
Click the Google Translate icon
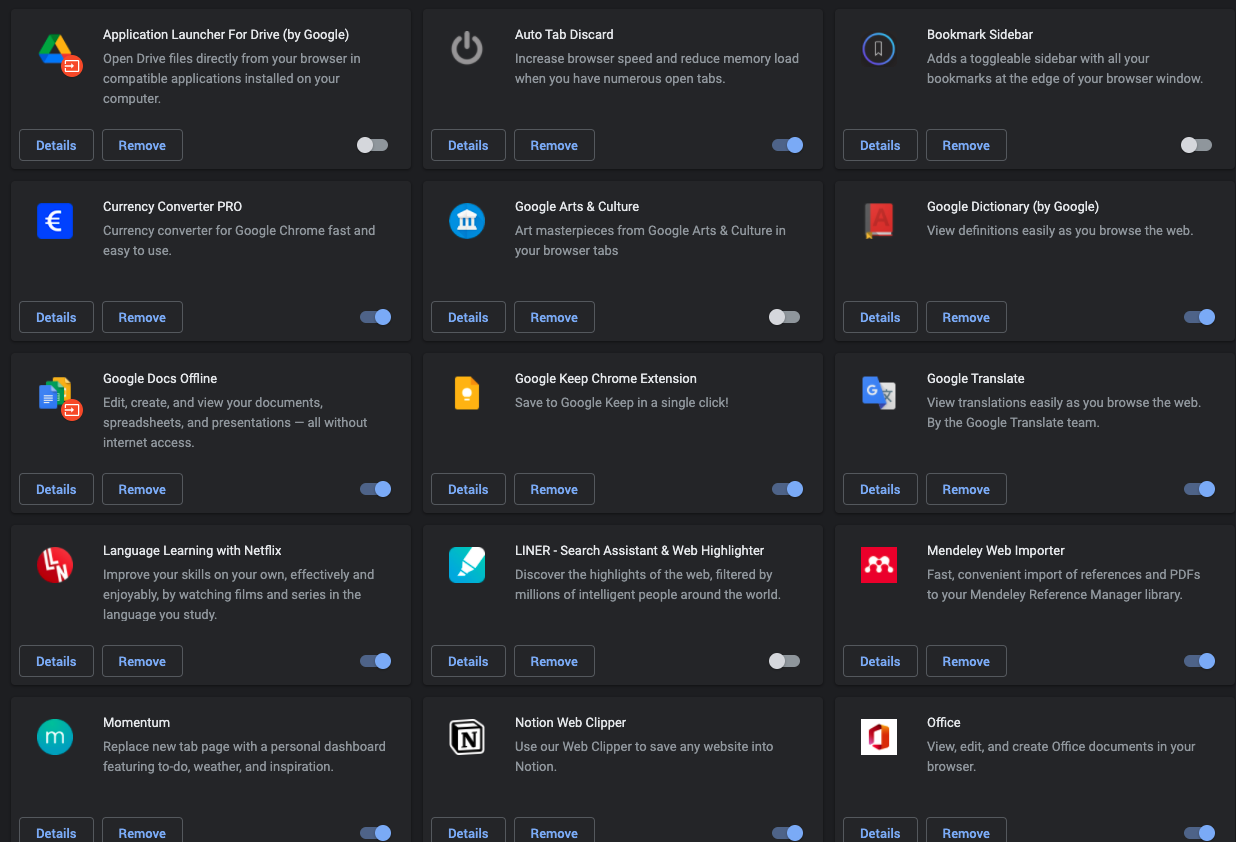point(879,393)
